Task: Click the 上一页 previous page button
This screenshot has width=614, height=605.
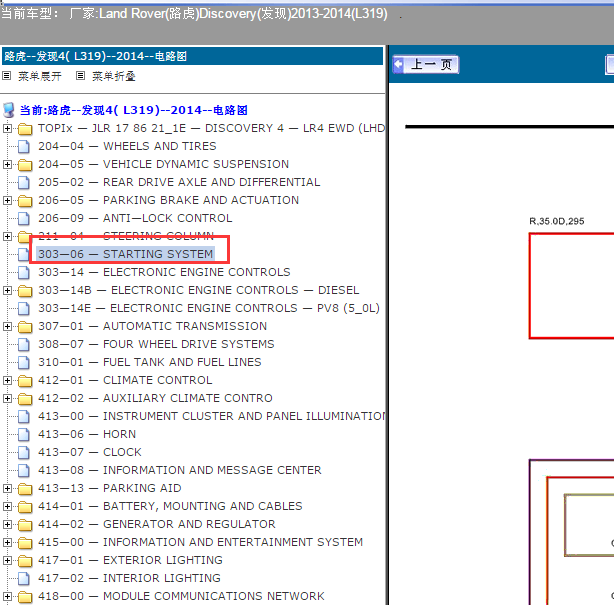Action: (x=426, y=65)
